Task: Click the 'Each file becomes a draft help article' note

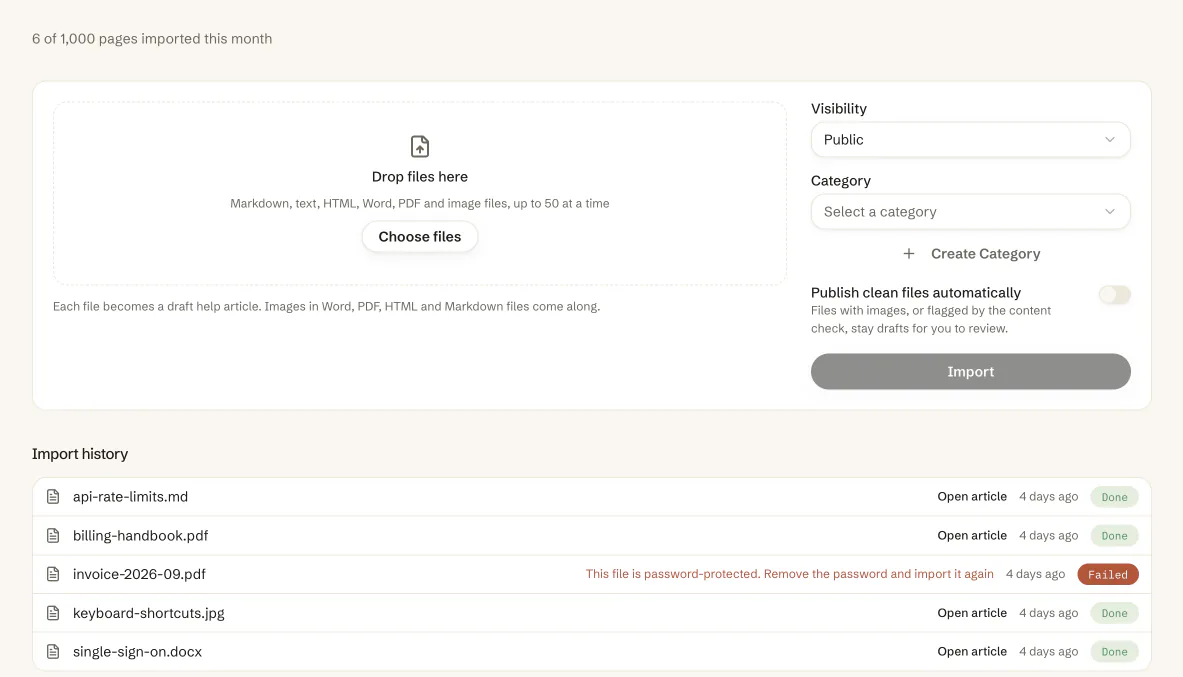Action: [x=326, y=306]
